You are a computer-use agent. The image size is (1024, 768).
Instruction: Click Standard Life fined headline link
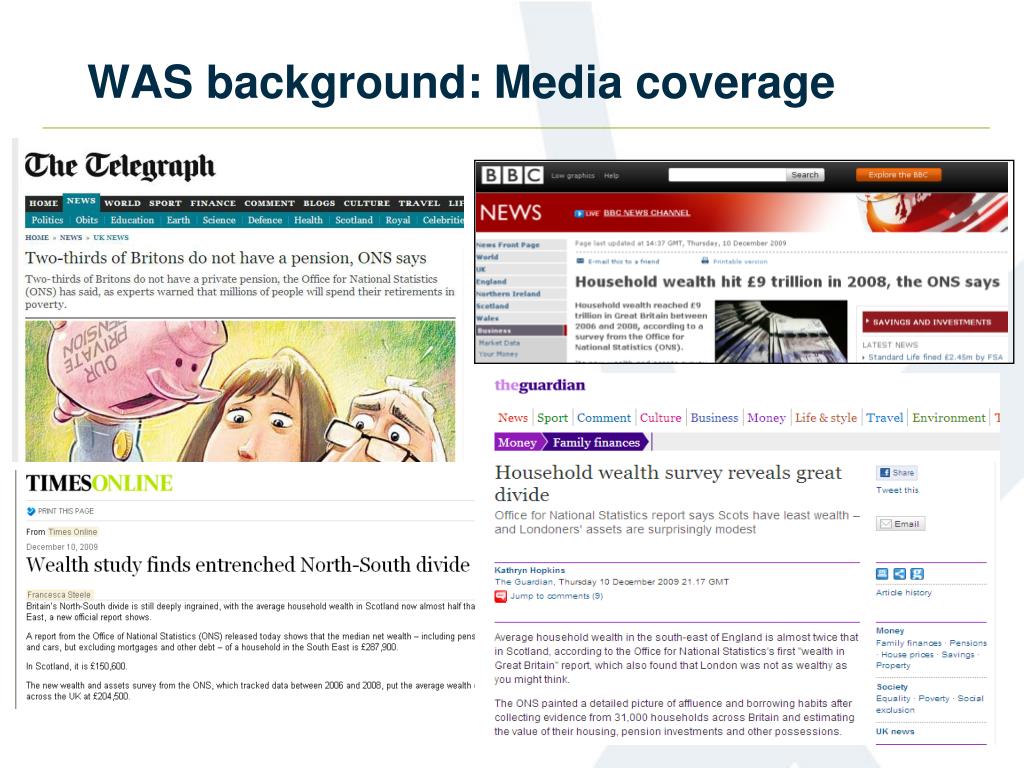point(935,357)
